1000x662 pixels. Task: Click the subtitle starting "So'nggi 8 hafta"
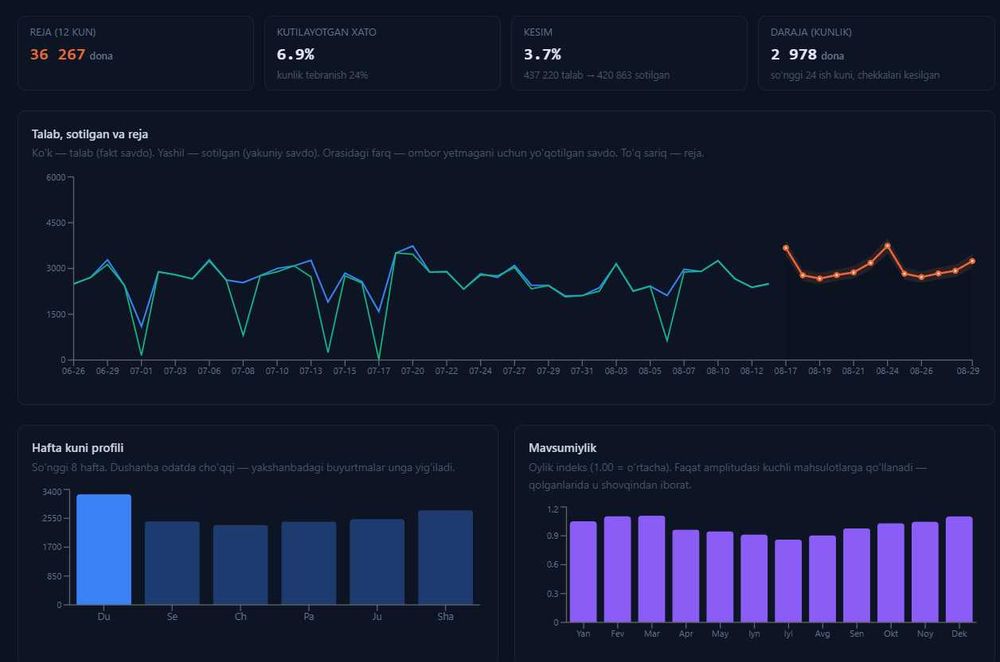[x=243, y=467]
